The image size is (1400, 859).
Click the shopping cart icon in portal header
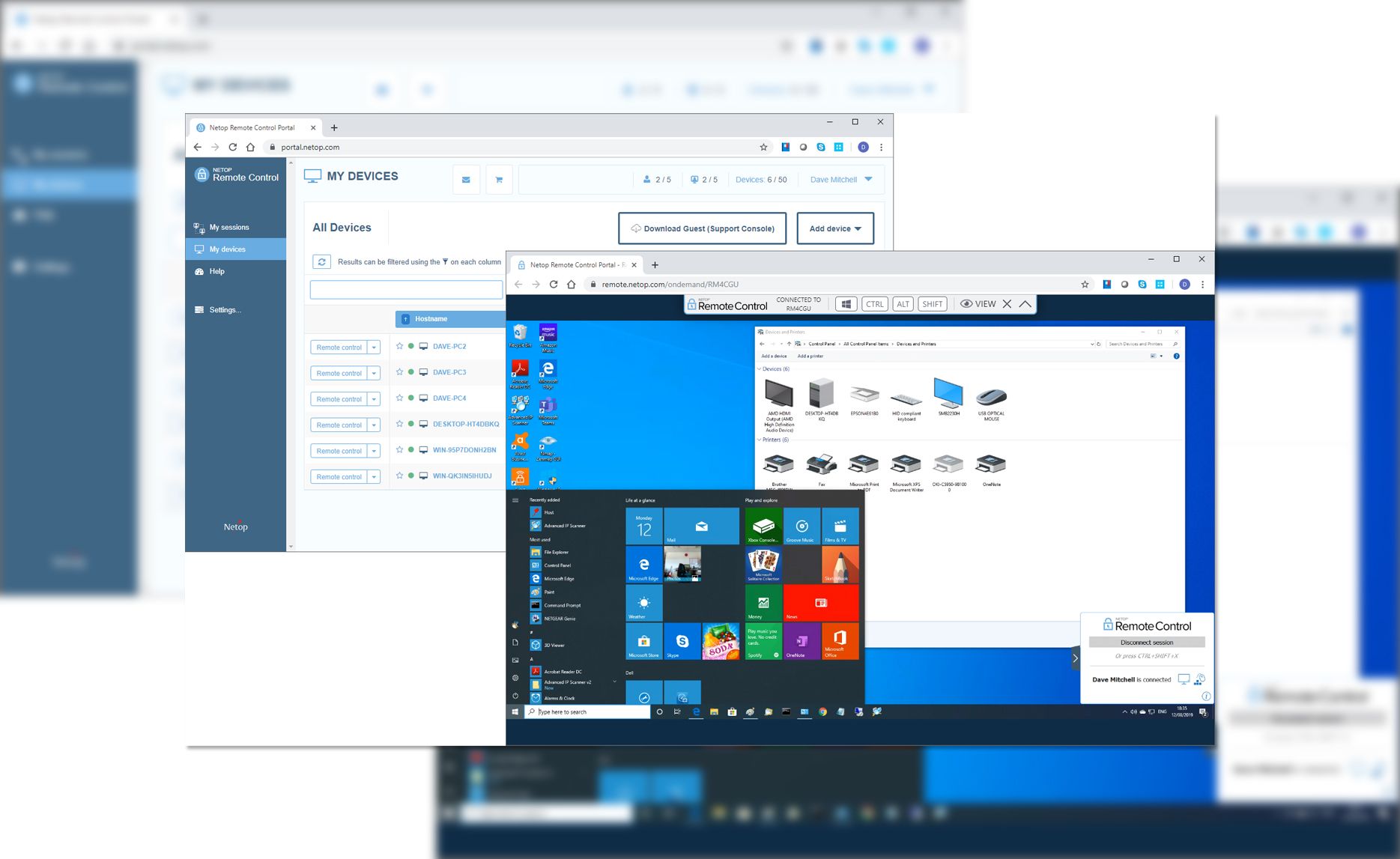coord(499,180)
